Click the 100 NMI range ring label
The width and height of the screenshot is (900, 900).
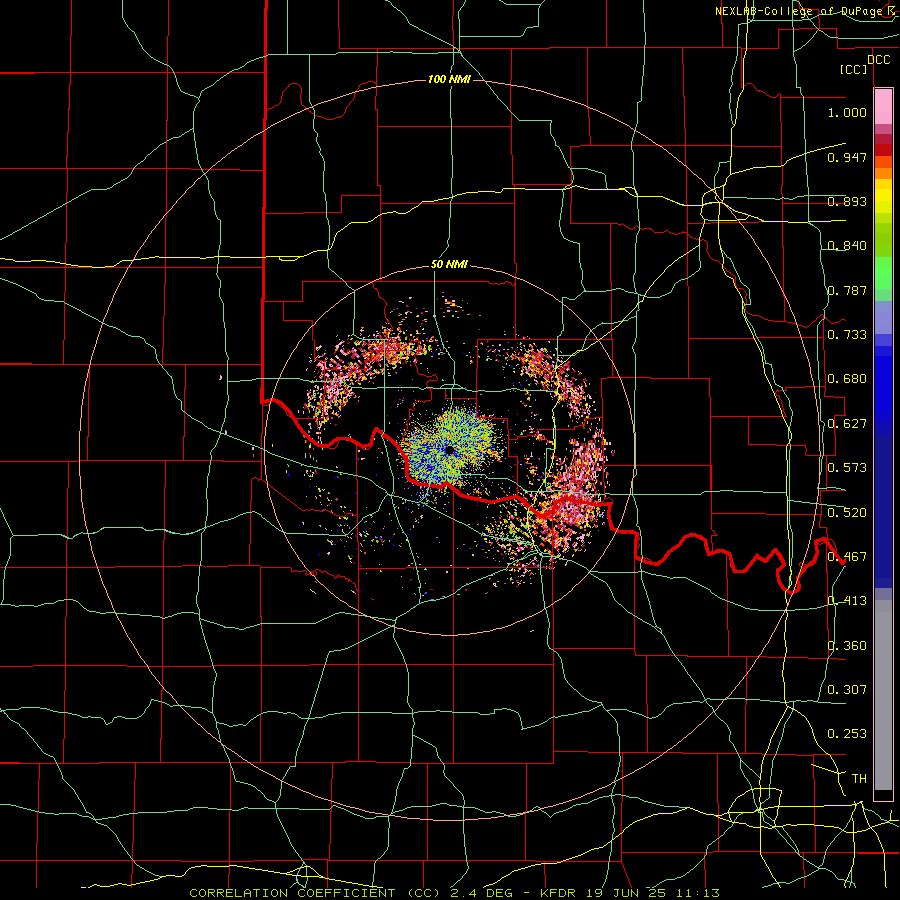click(449, 79)
